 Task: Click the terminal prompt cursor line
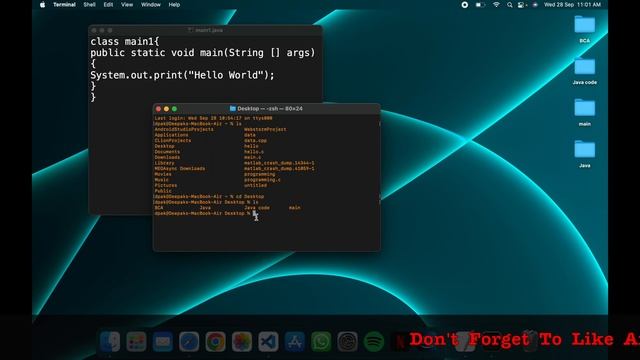point(206,213)
